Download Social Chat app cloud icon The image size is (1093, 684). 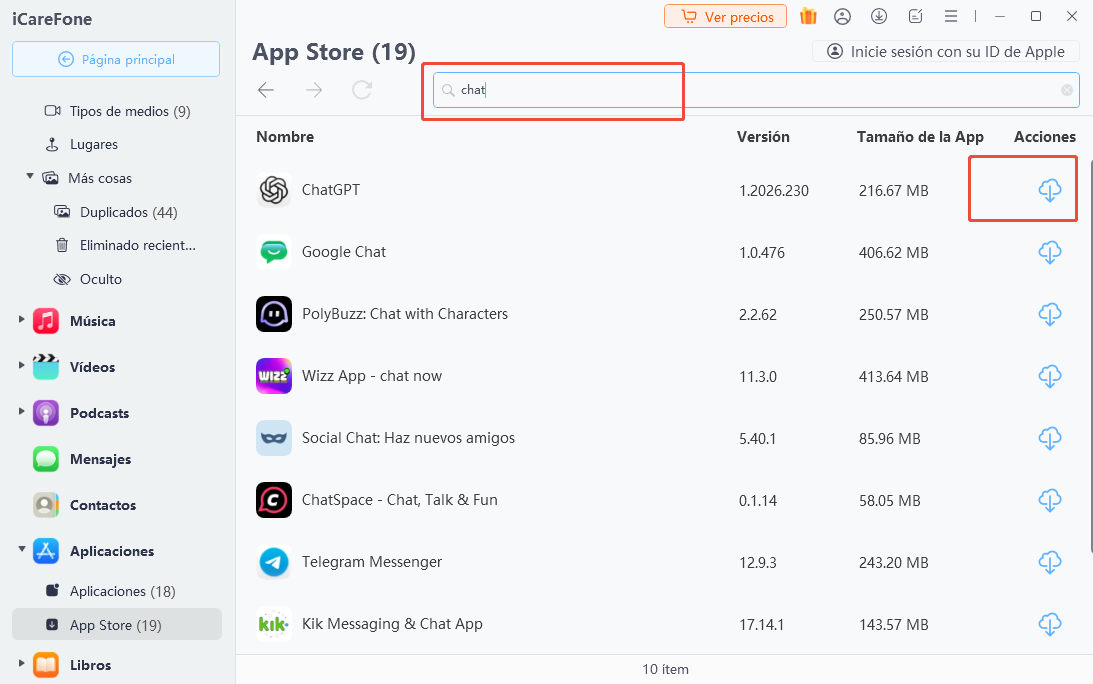click(1050, 438)
